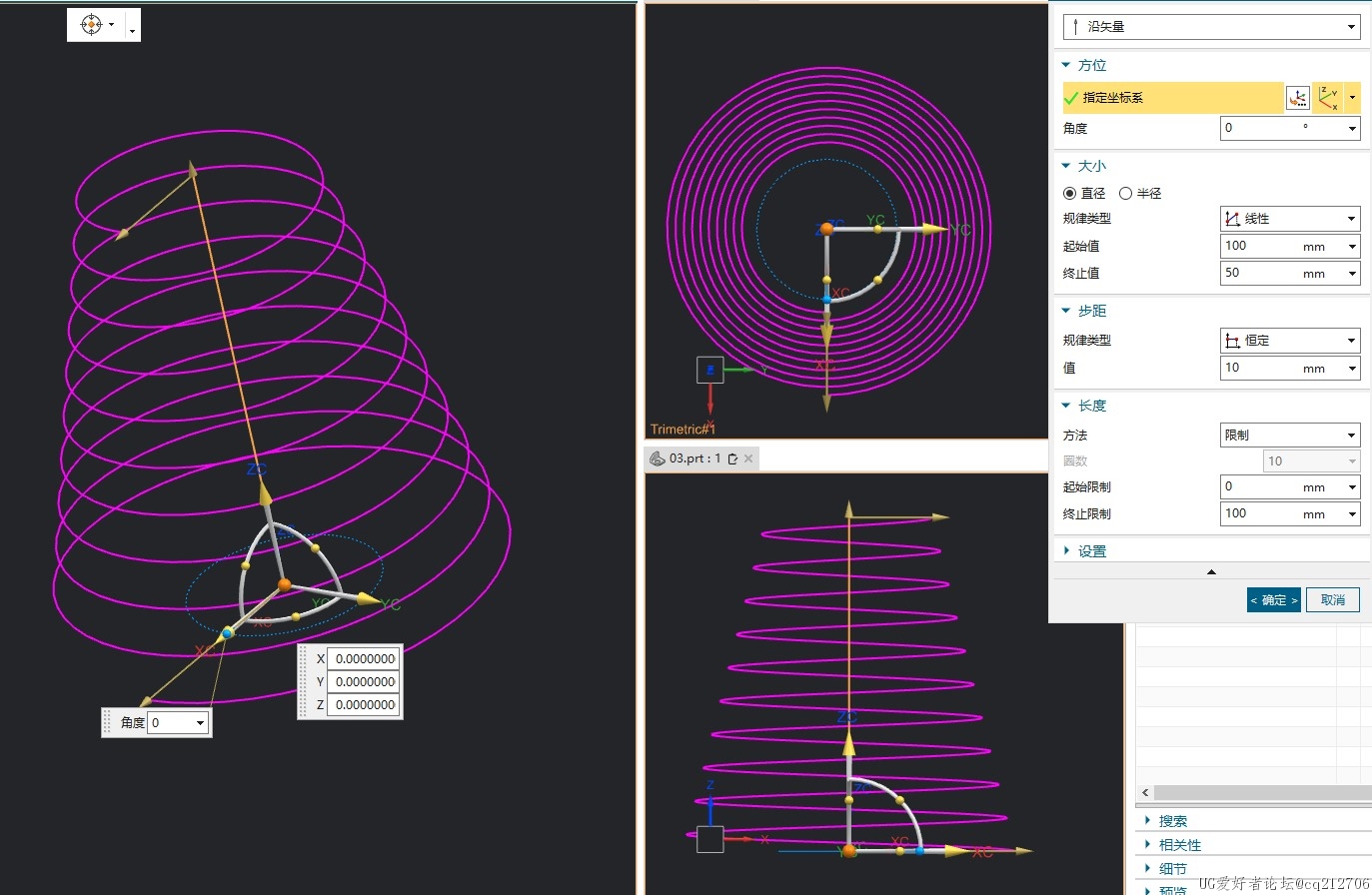The image size is (1372, 895).
Task: Expand the 搜索 panel
Action: 1148,821
